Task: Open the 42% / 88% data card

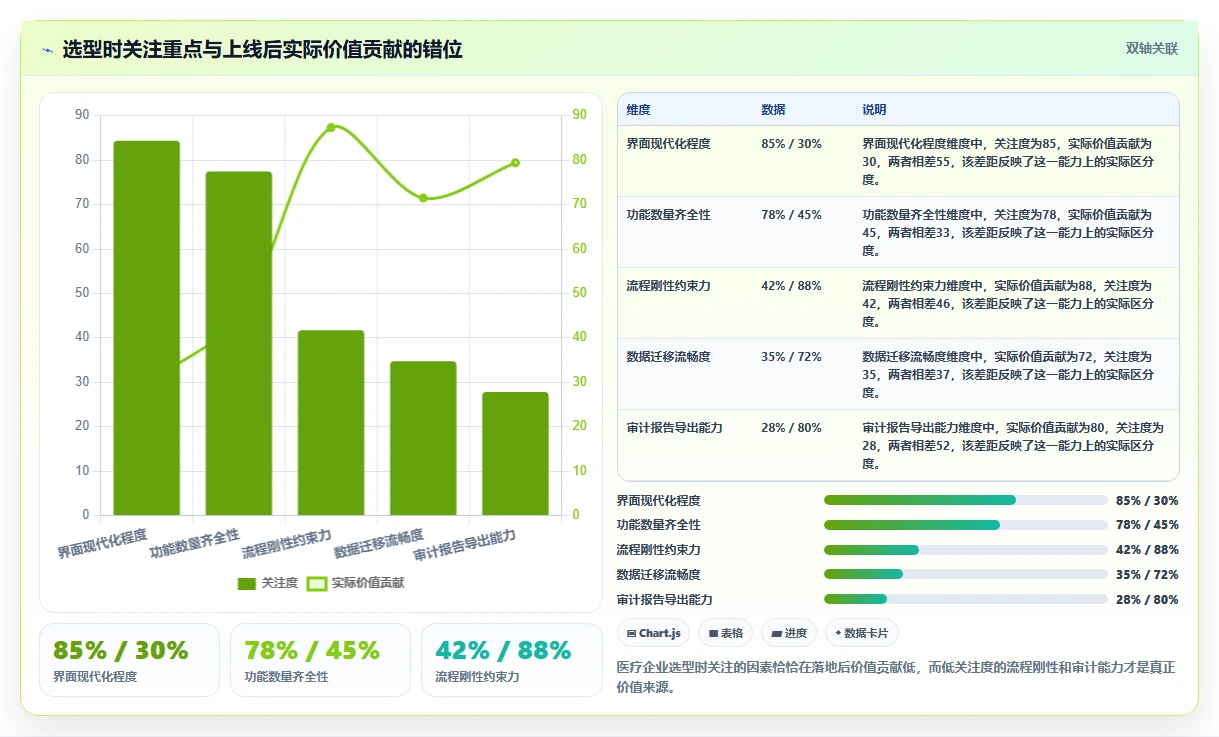Action: pos(511,660)
